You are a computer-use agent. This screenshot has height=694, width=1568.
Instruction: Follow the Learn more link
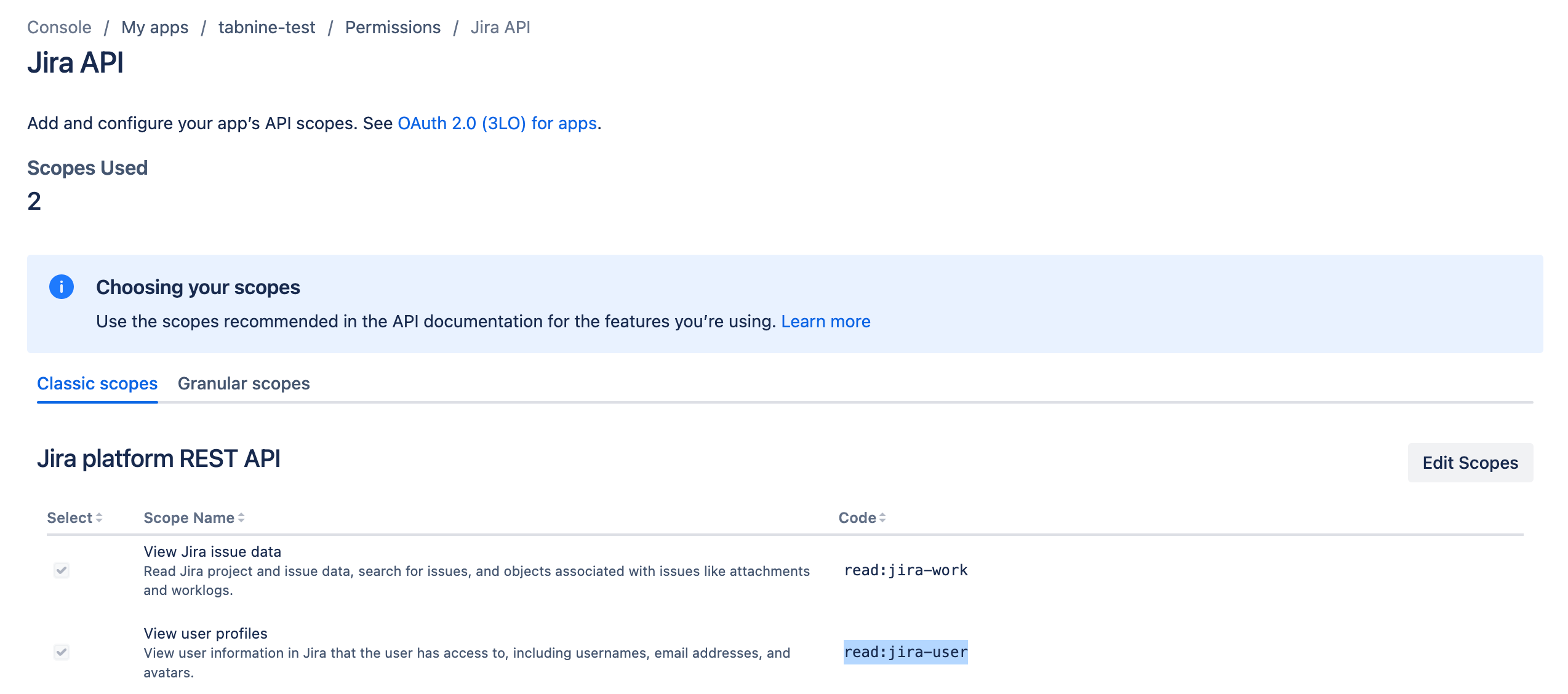pos(825,321)
